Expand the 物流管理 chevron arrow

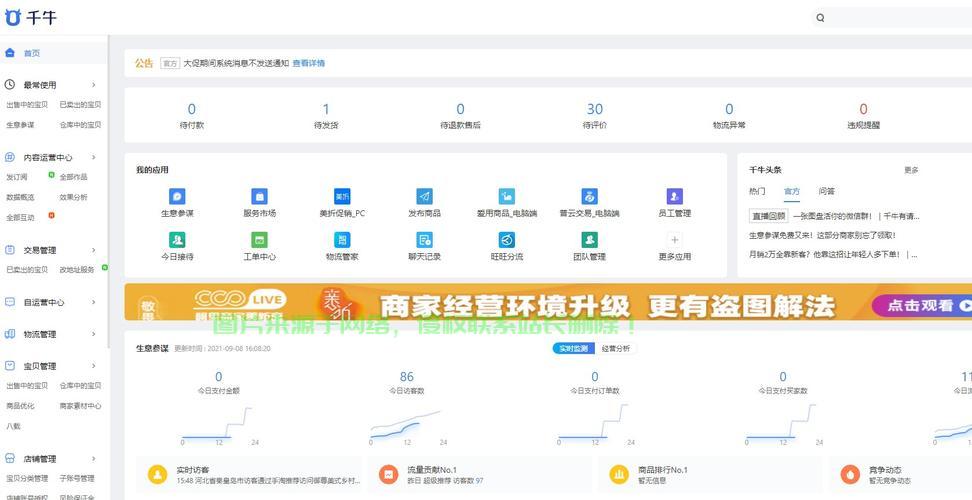click(x=94, y=334)
